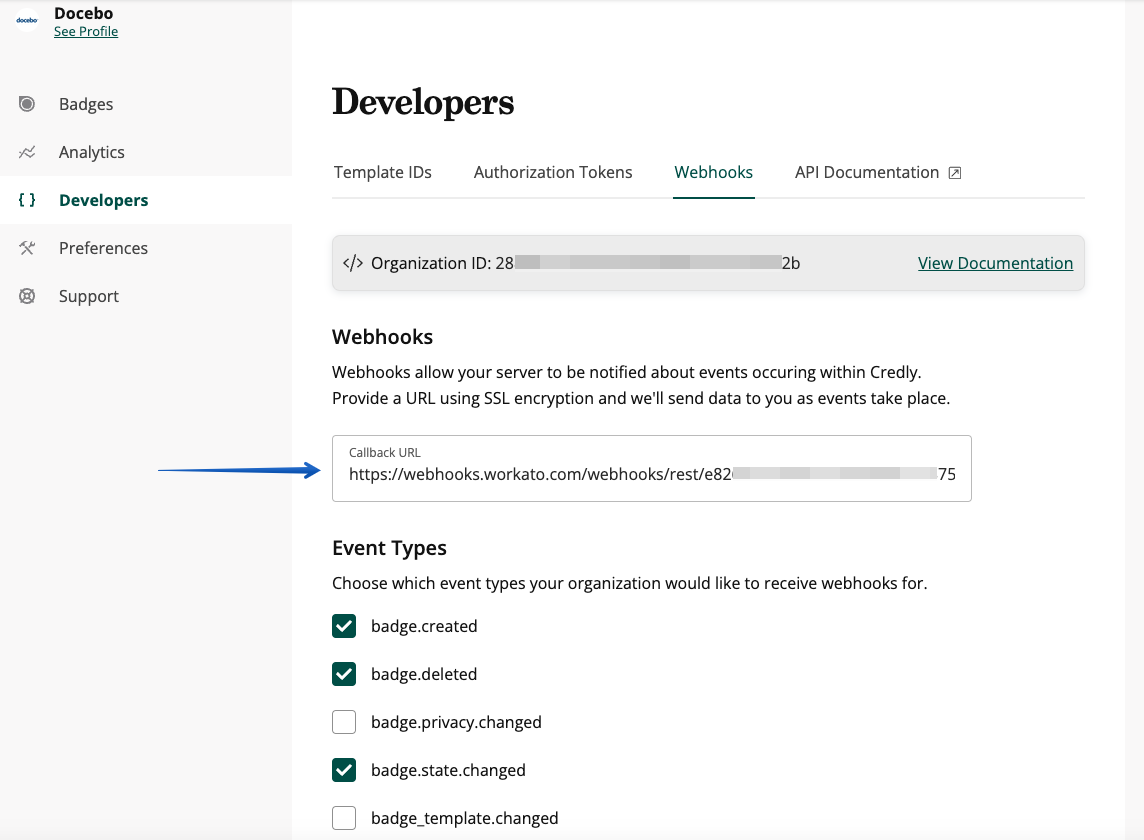The width and height of the screenshot is (1144, 840).
Task: Check the badge_template.changed checkbox
Action: point(344,818)
